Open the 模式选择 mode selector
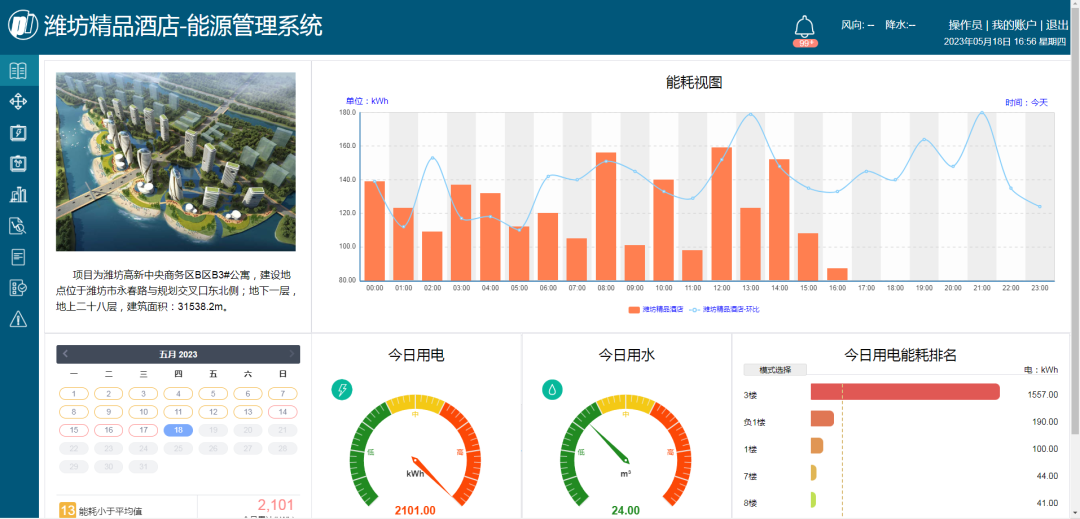 [775, 370]
